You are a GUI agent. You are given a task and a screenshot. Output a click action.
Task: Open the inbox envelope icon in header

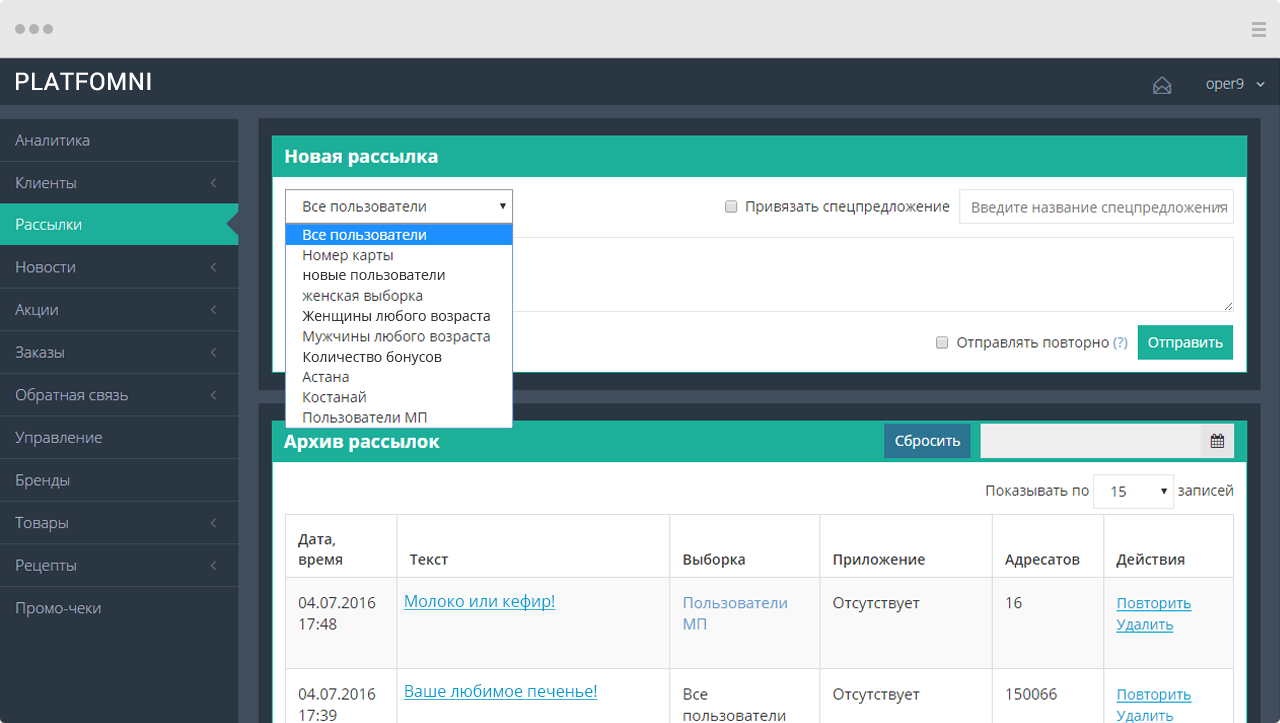(x=1161, y=85)
